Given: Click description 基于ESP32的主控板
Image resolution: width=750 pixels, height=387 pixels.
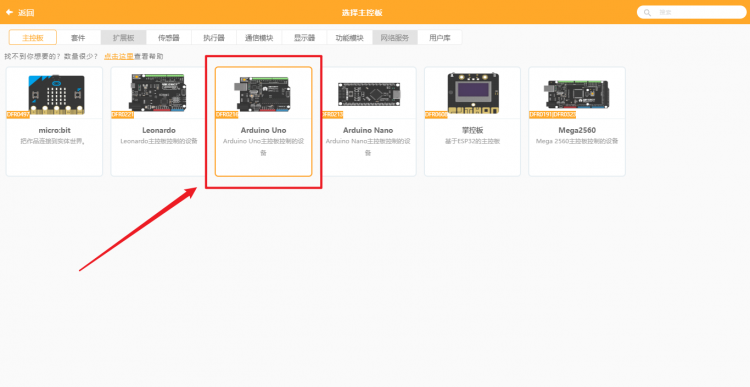Looking at the screenshot, I should tap(472, 142).
